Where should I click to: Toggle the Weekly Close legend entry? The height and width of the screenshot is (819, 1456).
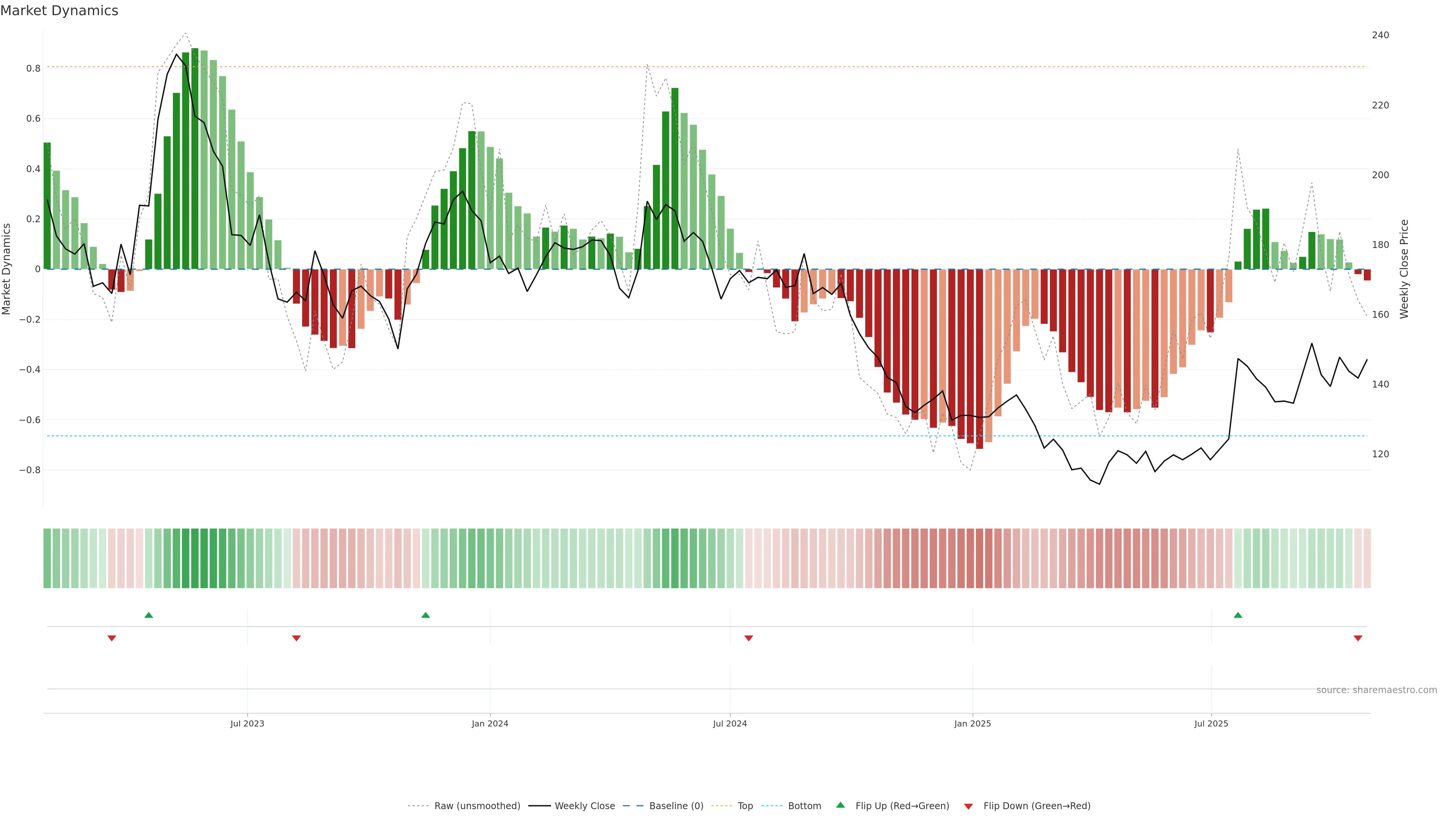pyautogui.click(x=584, y=806)
